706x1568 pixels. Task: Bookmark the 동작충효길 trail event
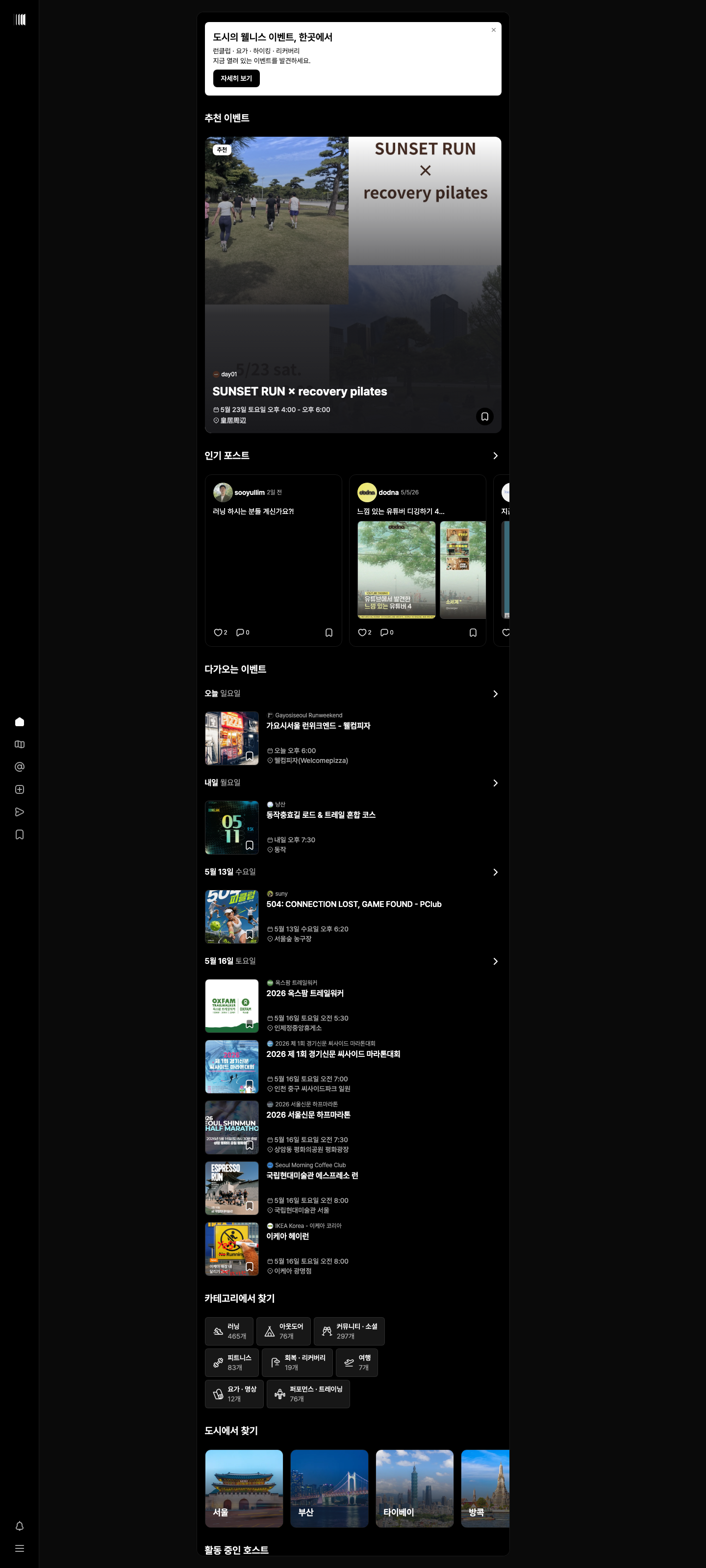pyautogui.click(x=250, y=845)
